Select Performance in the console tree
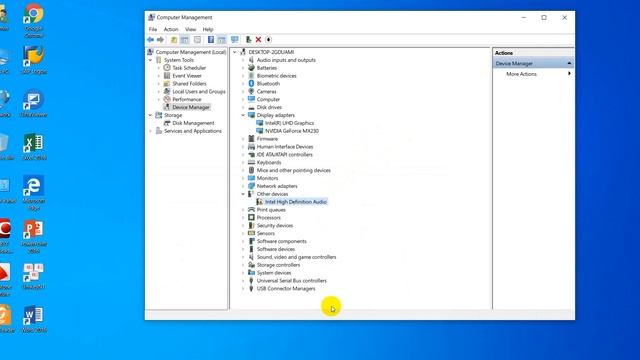The width and height of the screenshot is (640, 360). (187, 99)
